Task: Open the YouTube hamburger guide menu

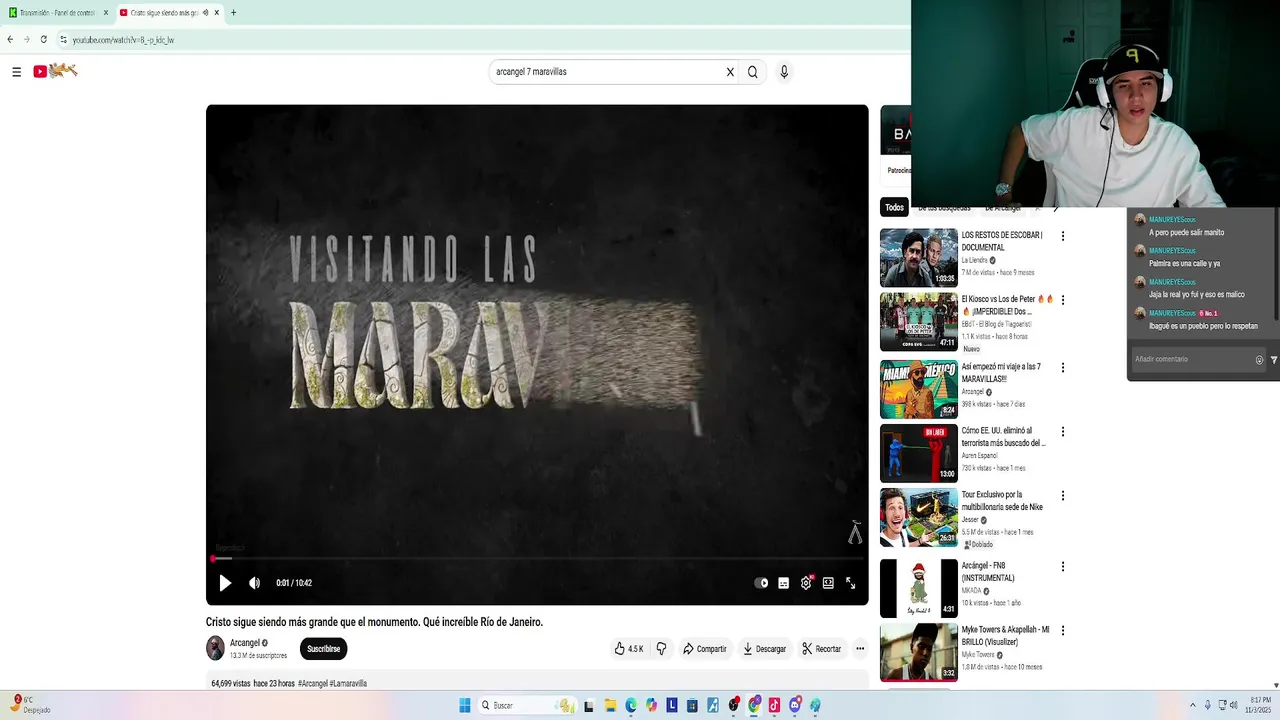Action: [16, 72]
